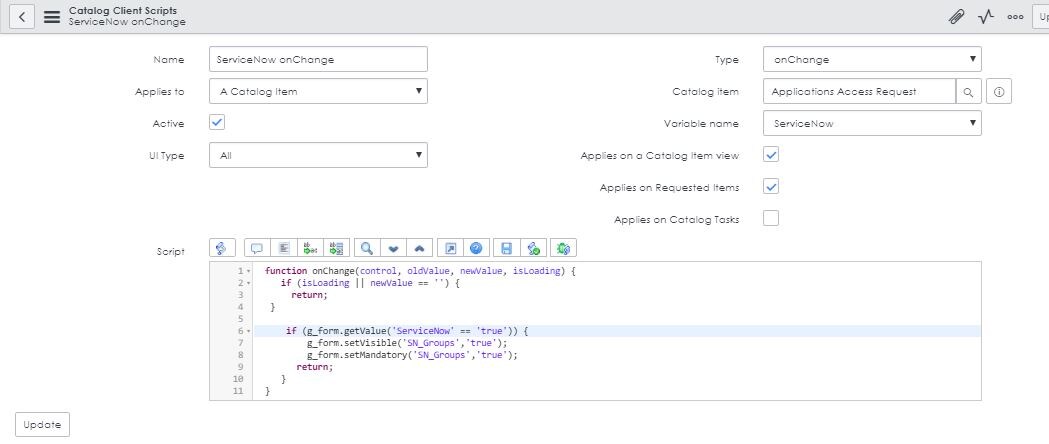The image size is (1049, 444).
Task: Collapse code fold at line 1
Action: 249,271
